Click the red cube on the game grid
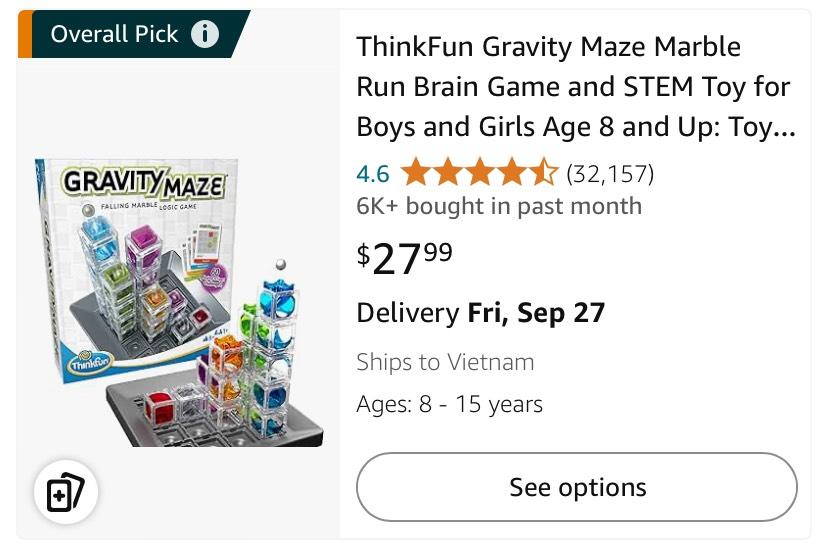828x551 pixels. tap(161, 405)
